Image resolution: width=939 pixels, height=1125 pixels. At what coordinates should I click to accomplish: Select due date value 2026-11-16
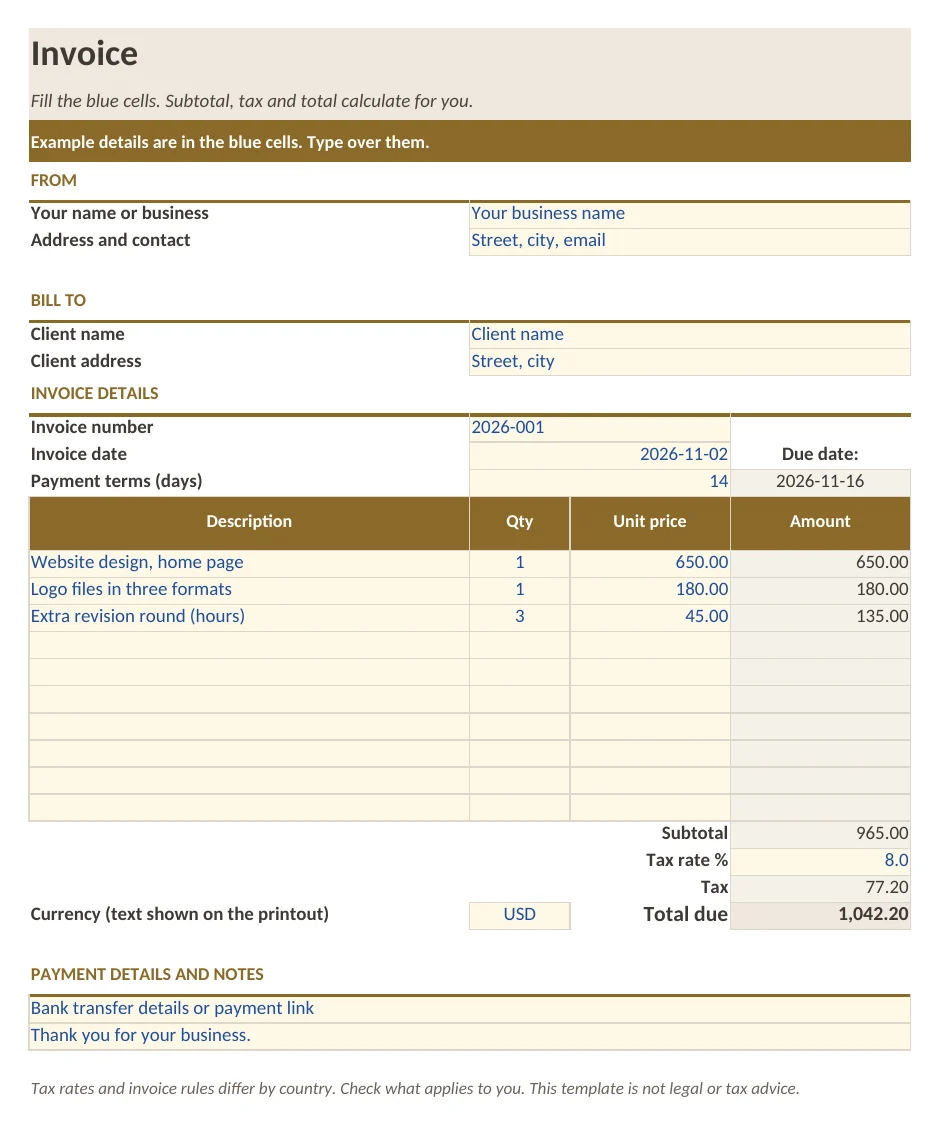pos(820,482)
